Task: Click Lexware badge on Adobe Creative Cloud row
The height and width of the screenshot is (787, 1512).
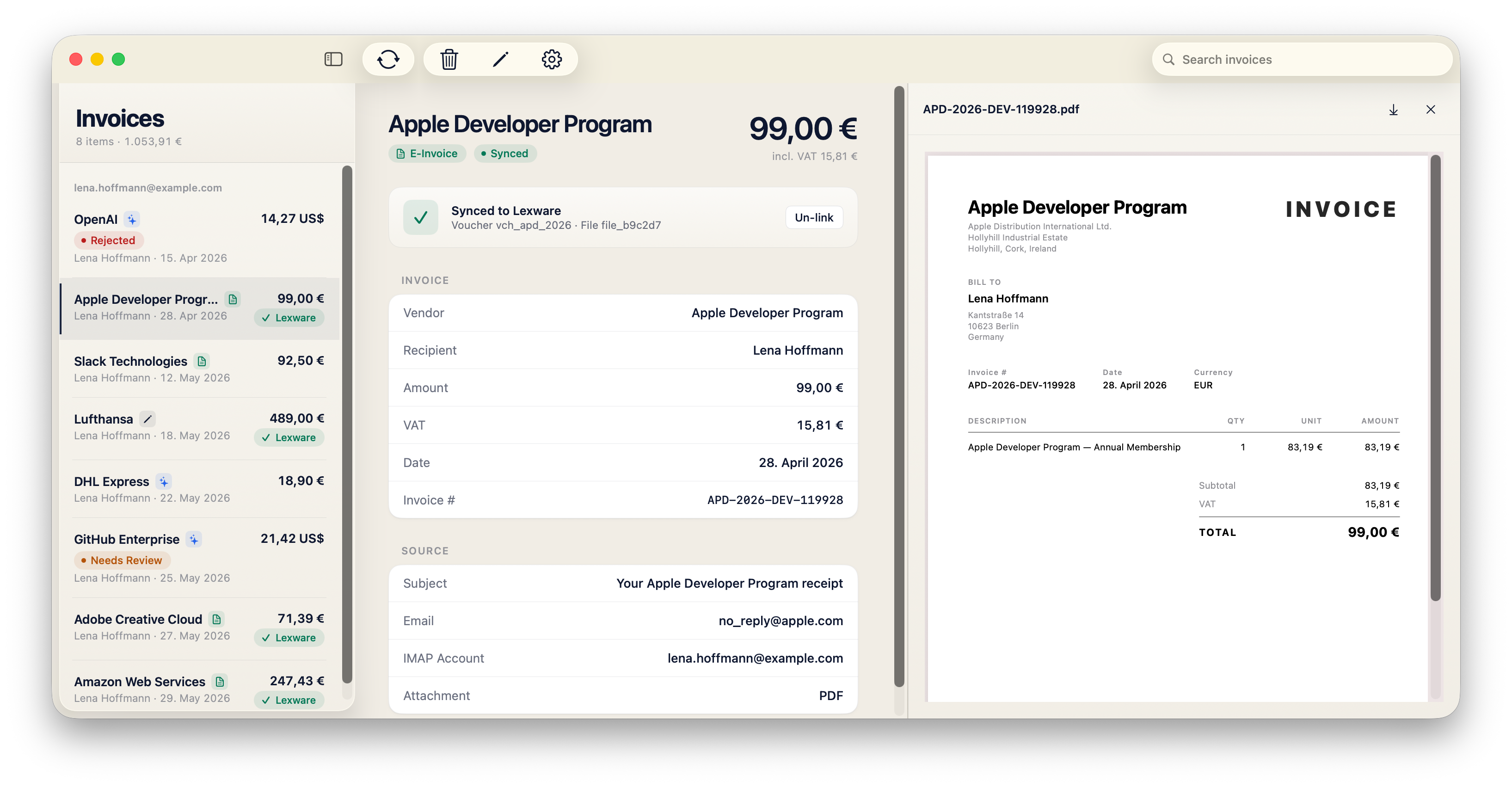Action: [x=289, y=637]
